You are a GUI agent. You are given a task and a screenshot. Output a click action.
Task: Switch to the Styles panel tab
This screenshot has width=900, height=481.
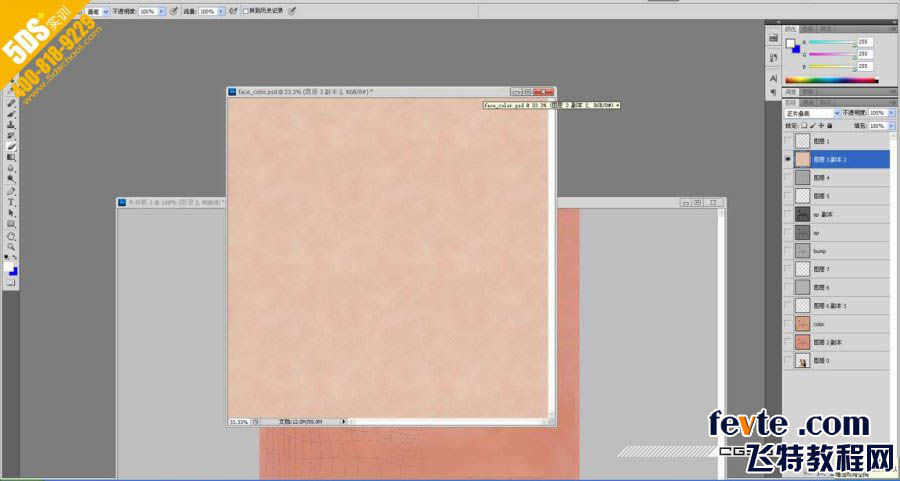tap(825, 29)
